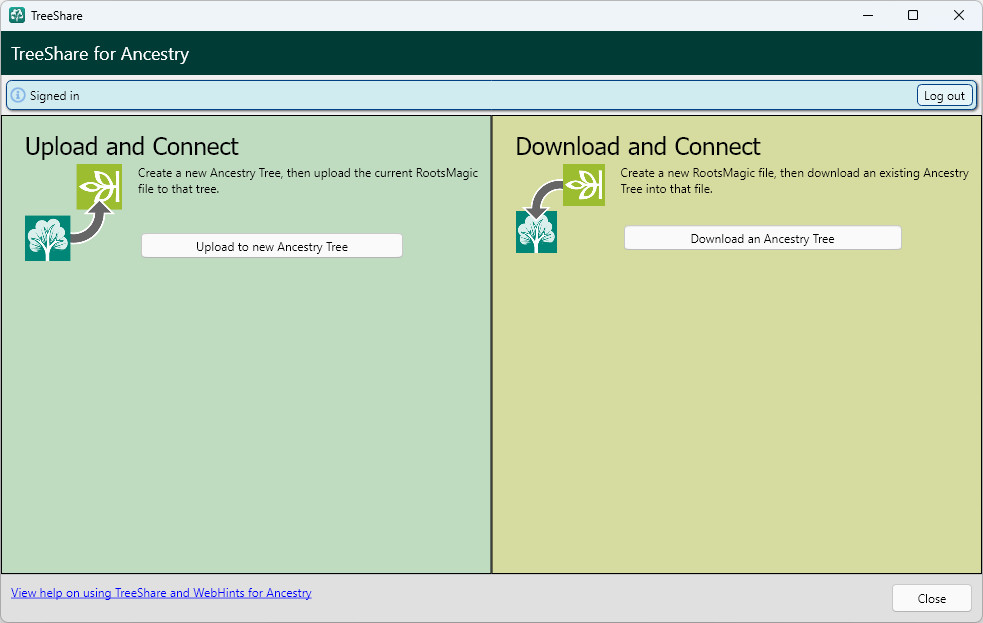
Task: Log out of the Ancestry account
Action: coord(945,95)
